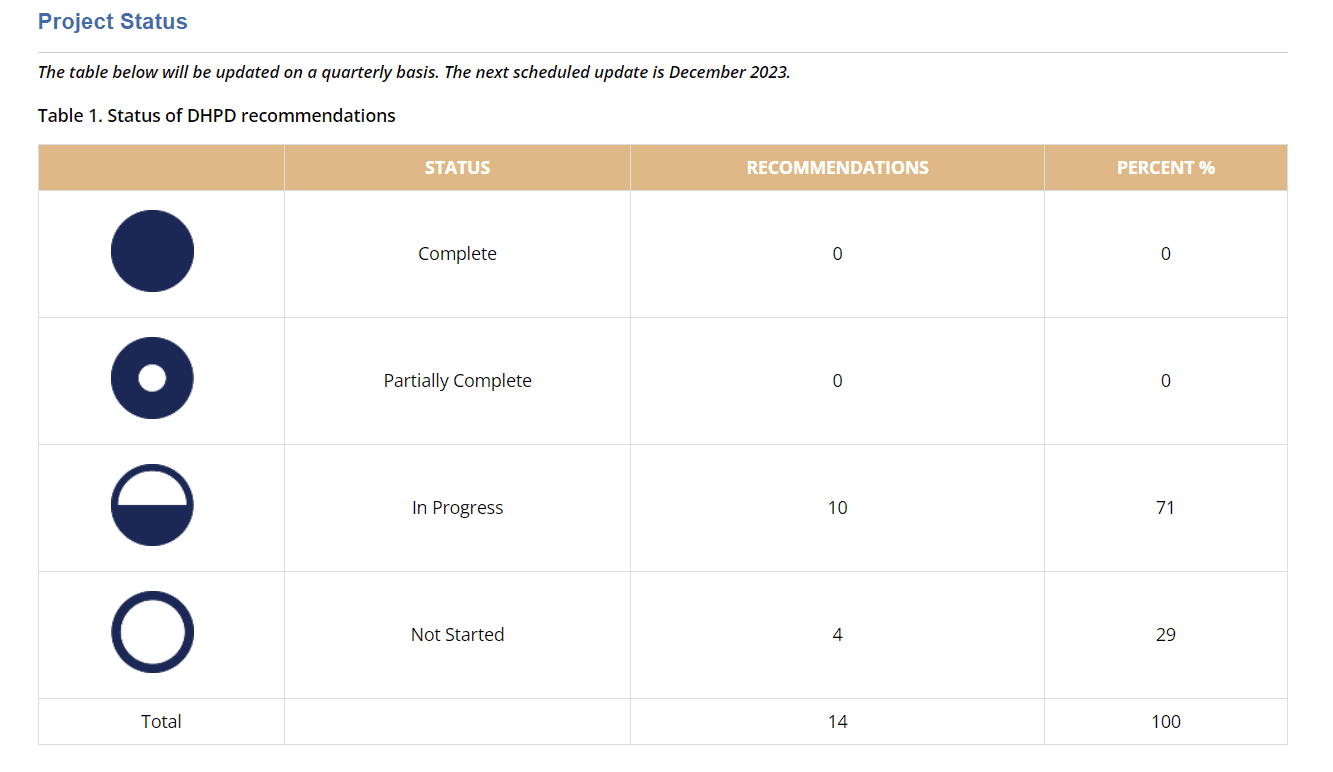The width and height of the screenshot is (1333, 772).
Task: Click the In Progress recommendations count 10
Action: coord(837,508)
